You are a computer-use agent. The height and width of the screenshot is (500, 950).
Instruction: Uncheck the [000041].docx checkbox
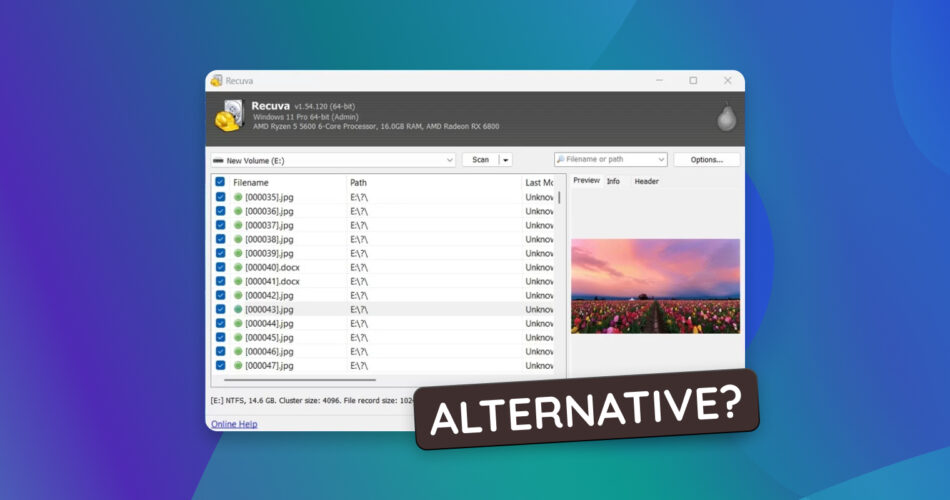point(221,281)
